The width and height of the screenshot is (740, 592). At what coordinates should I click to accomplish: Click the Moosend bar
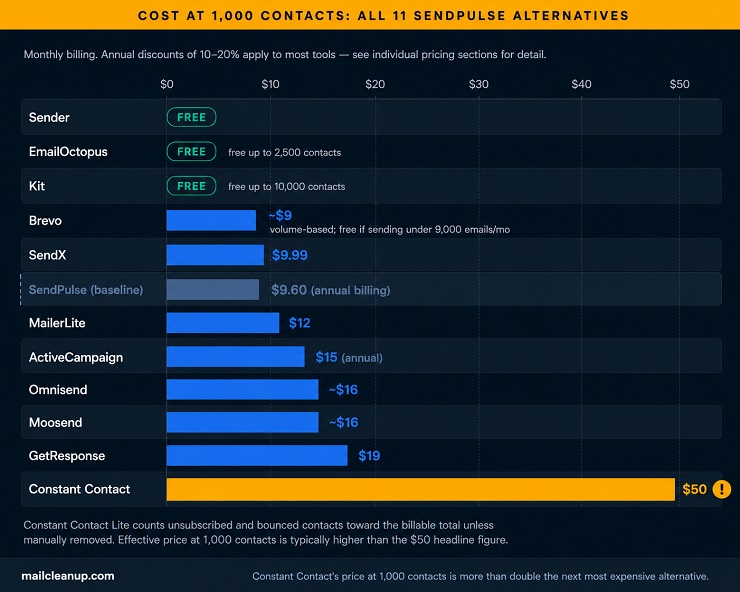pos(243,422)
